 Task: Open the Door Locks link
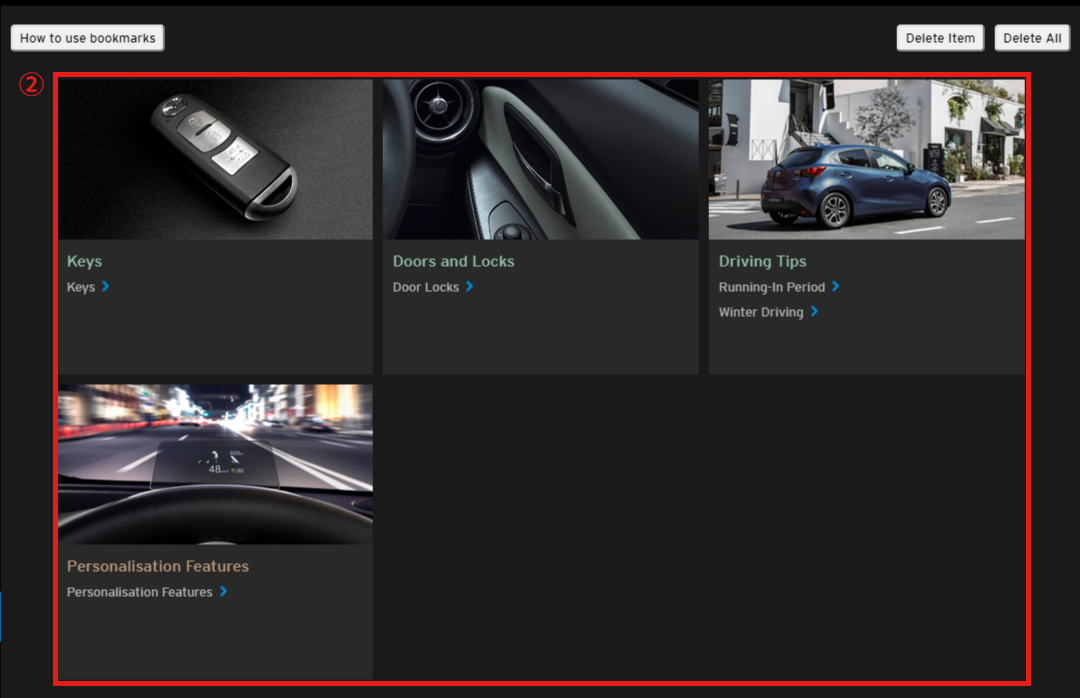click(x=426, y=288)
